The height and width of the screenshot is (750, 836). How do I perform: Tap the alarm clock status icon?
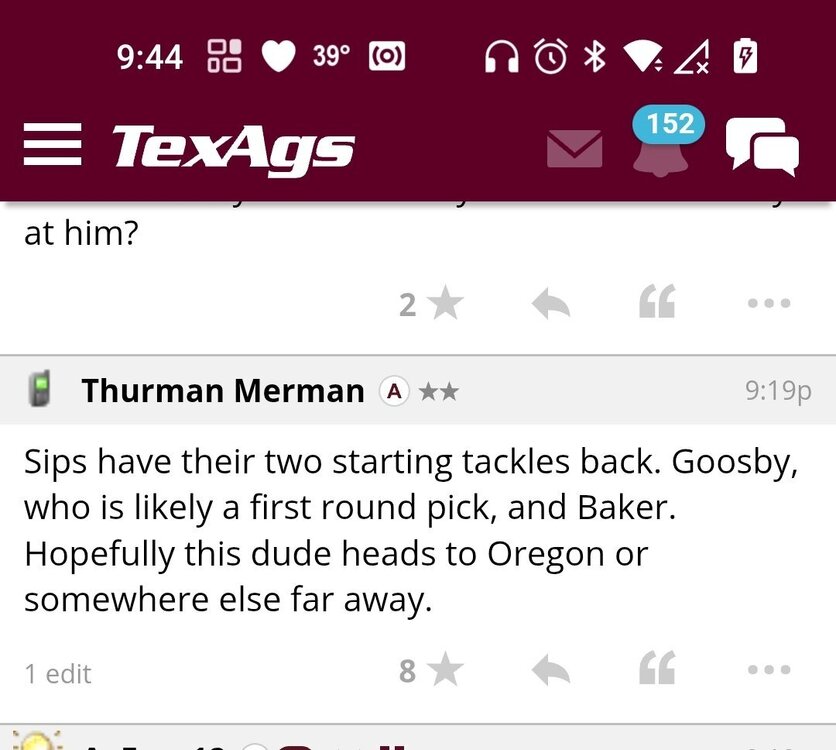pos(549,56)
